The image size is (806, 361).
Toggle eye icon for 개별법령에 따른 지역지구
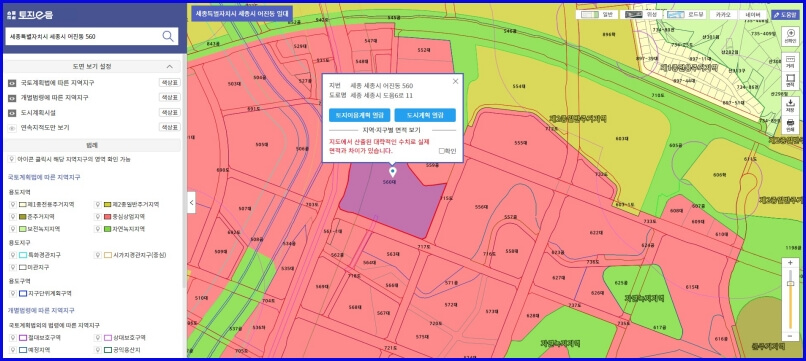click(12, 98)
